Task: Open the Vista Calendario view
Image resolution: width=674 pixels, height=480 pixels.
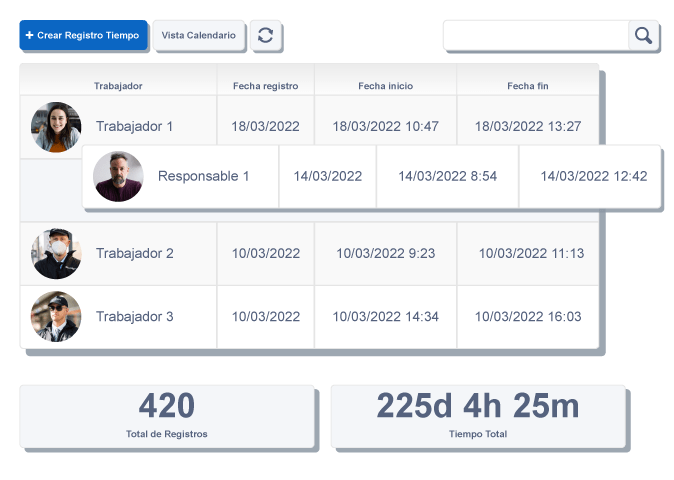Action: (x=199, y=35)
